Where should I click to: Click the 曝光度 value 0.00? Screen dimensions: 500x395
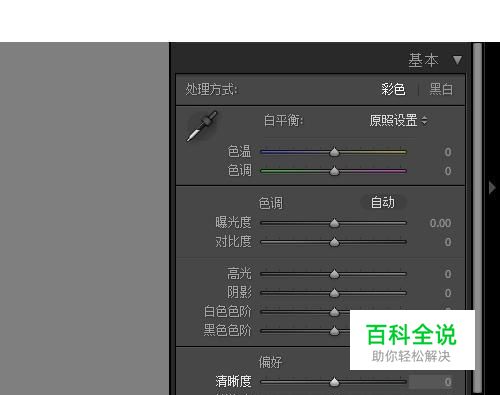coord(440,223)
